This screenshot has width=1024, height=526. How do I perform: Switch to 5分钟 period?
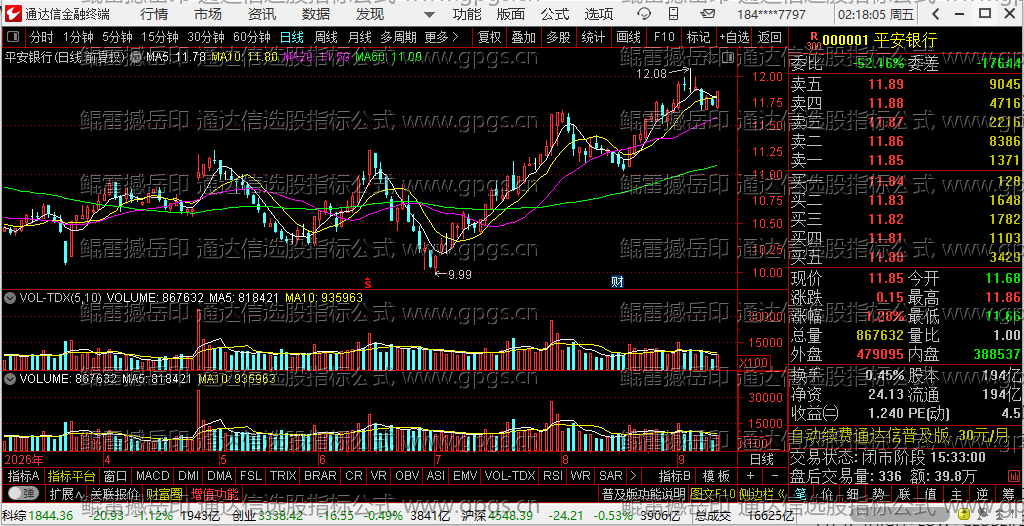pyautogui.click(x=117, y=38)
